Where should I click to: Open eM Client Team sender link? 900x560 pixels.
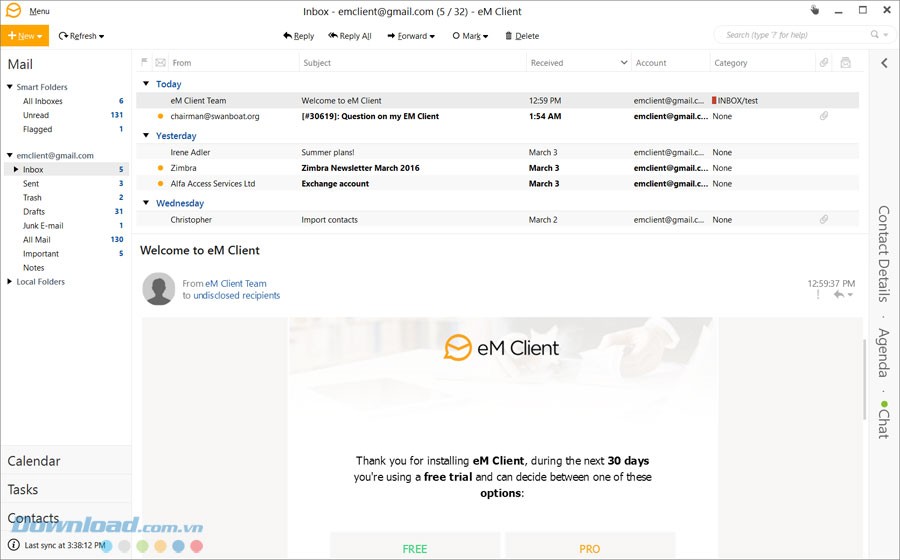(236, 283)
